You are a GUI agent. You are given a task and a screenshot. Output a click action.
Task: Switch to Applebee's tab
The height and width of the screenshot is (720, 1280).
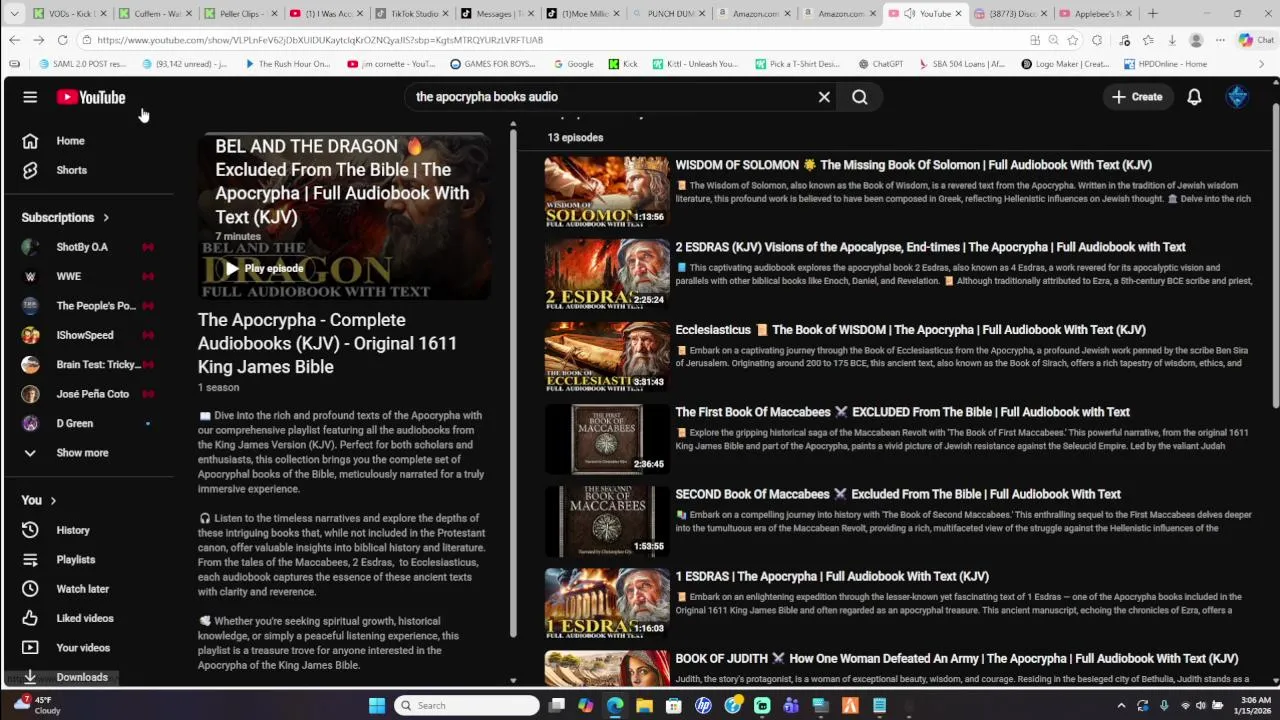1096,14
